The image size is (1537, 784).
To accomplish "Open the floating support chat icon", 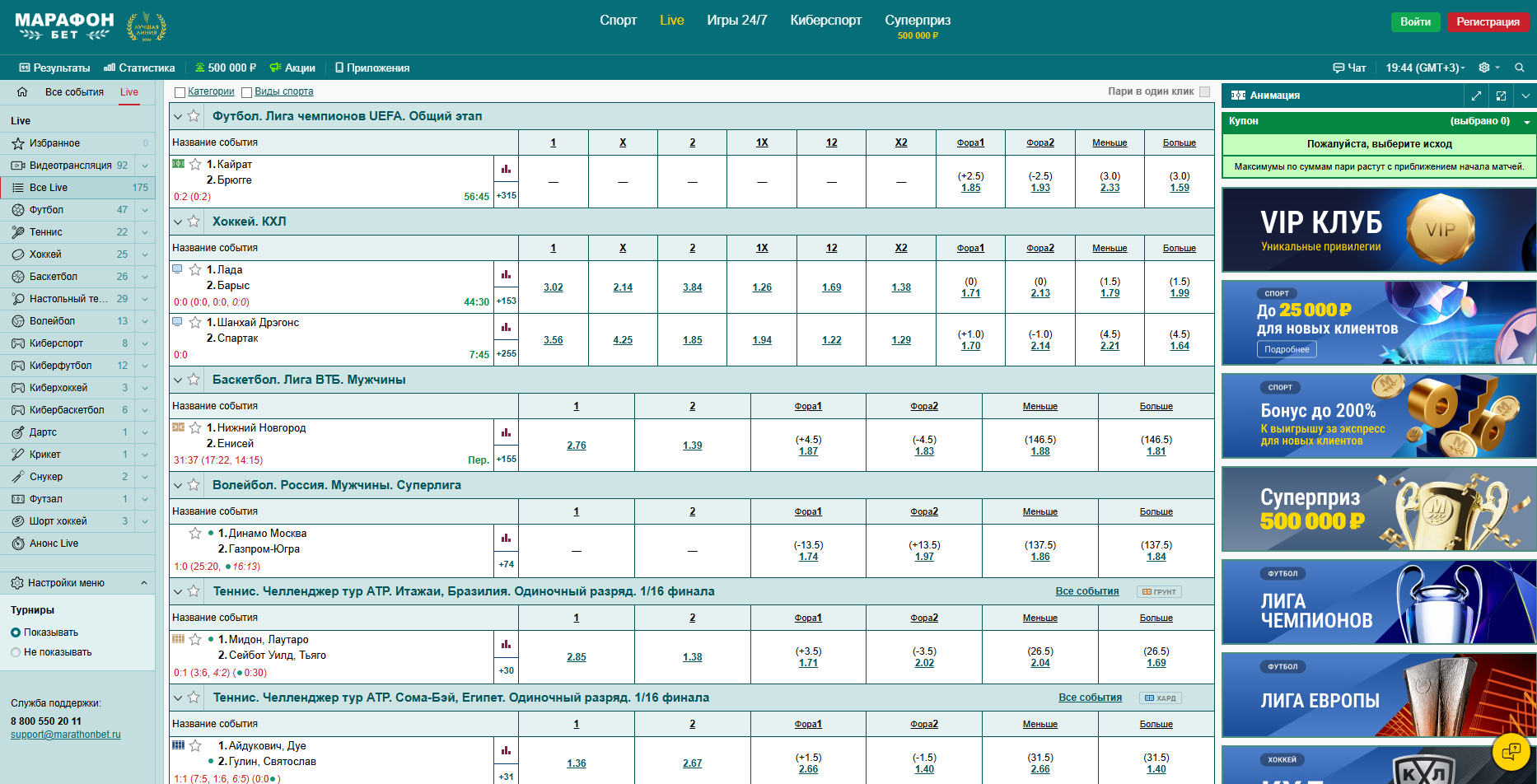I will click(x=1511, y=751).
